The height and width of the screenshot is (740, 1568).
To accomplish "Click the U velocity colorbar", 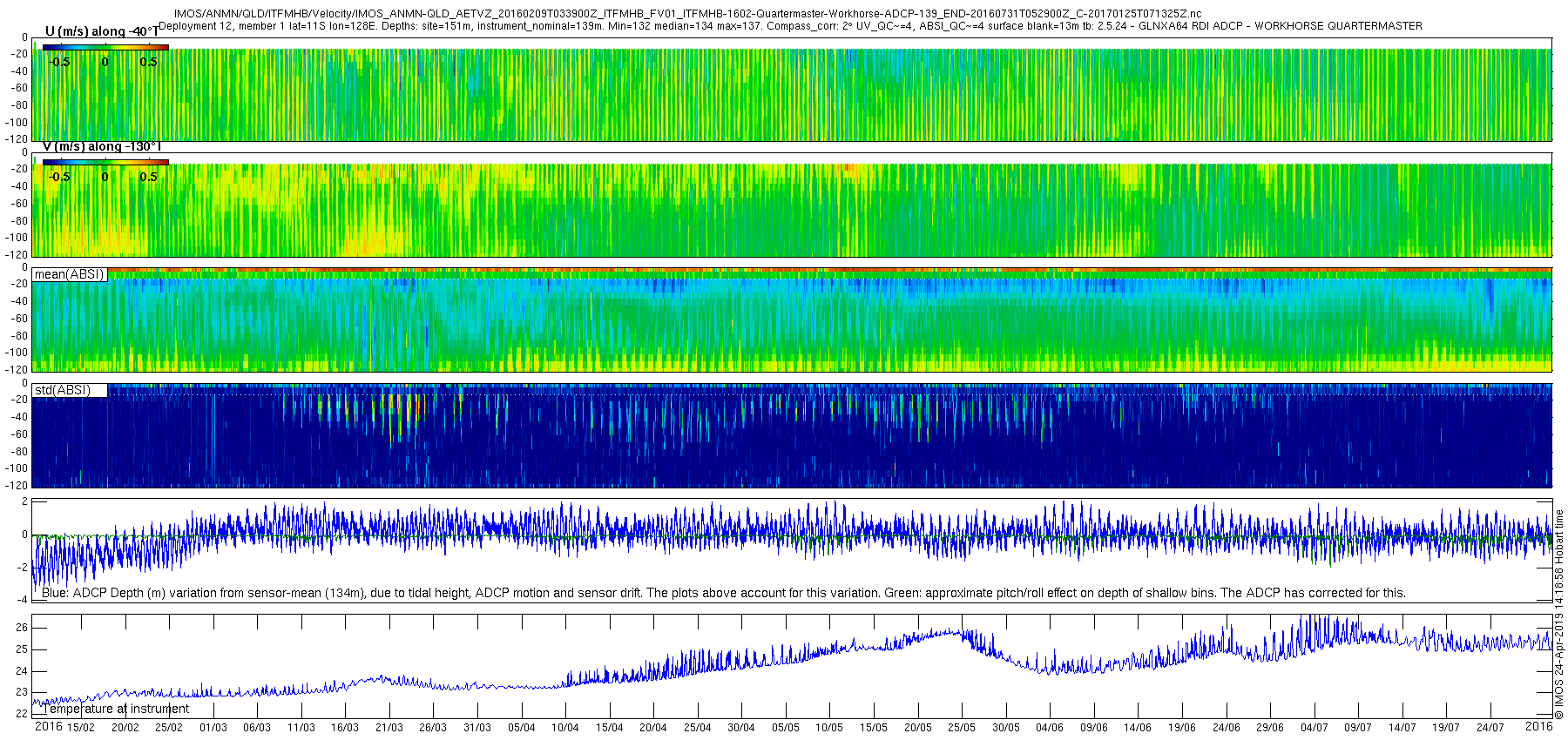I will [x=105, y=47].
